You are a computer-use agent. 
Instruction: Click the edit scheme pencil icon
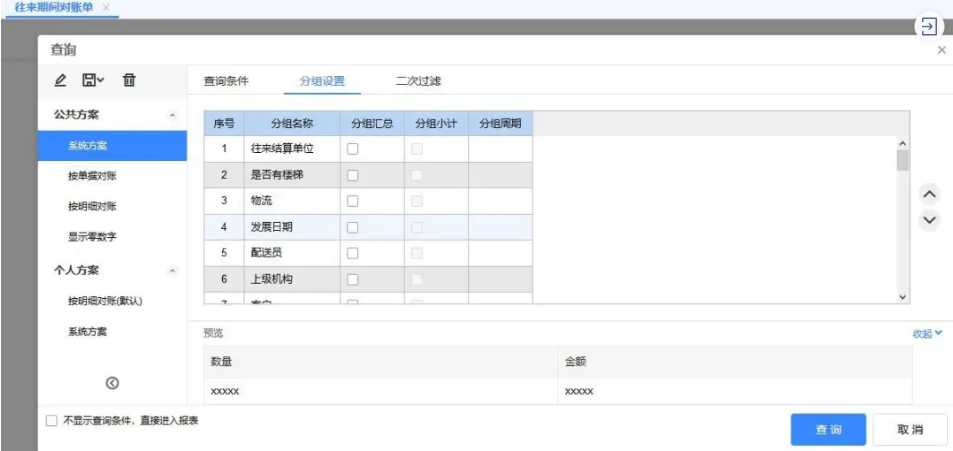pos(60,80)
